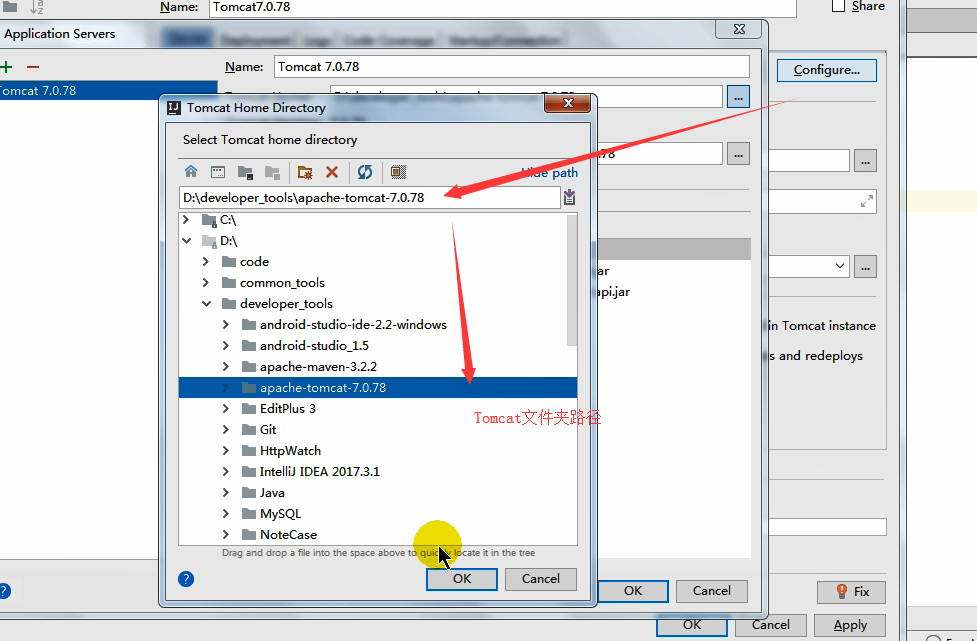Expand the apache-maven-3.2.2 folder
The height and width of the screenshot is (641, 977).
[x=226, y=366]
